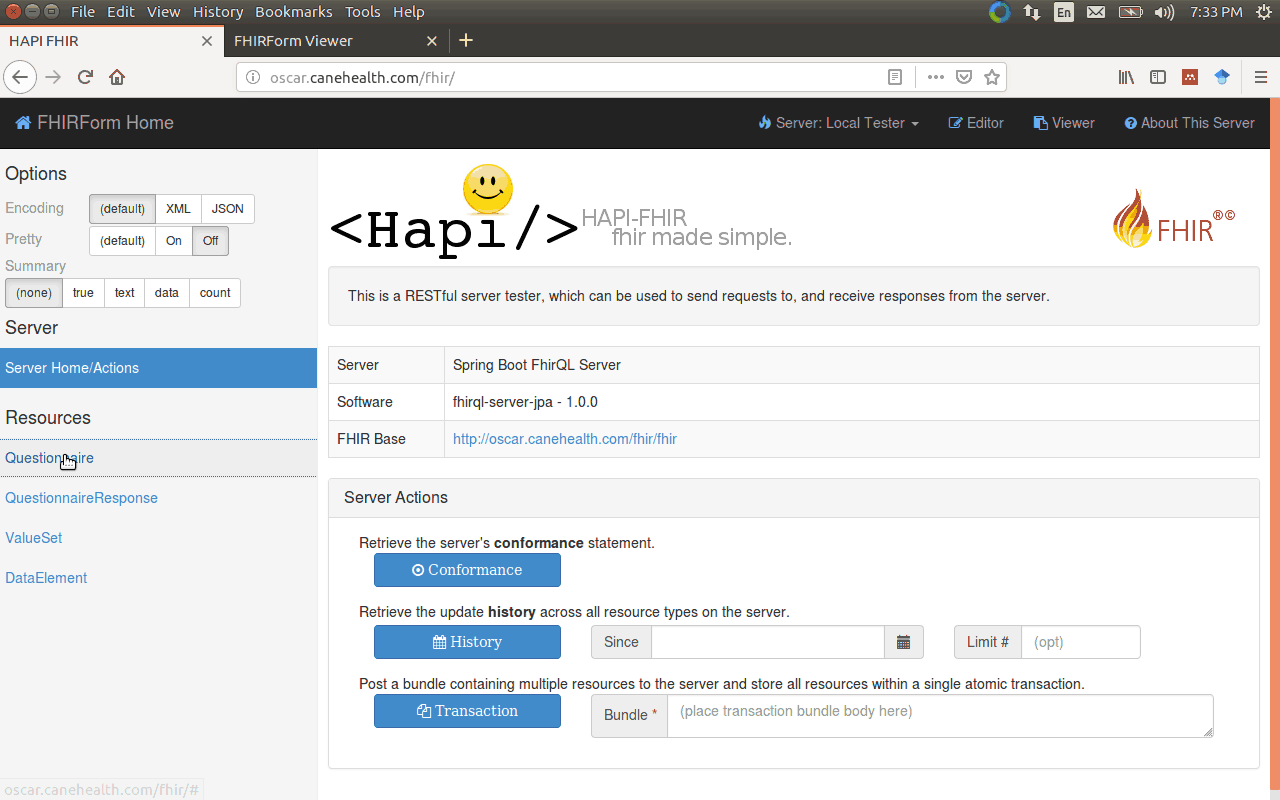This screenshot has width=1280, height=800.
Task: Set Encoding to (default)
Action: pyautogui.click(x=122, y=209)
